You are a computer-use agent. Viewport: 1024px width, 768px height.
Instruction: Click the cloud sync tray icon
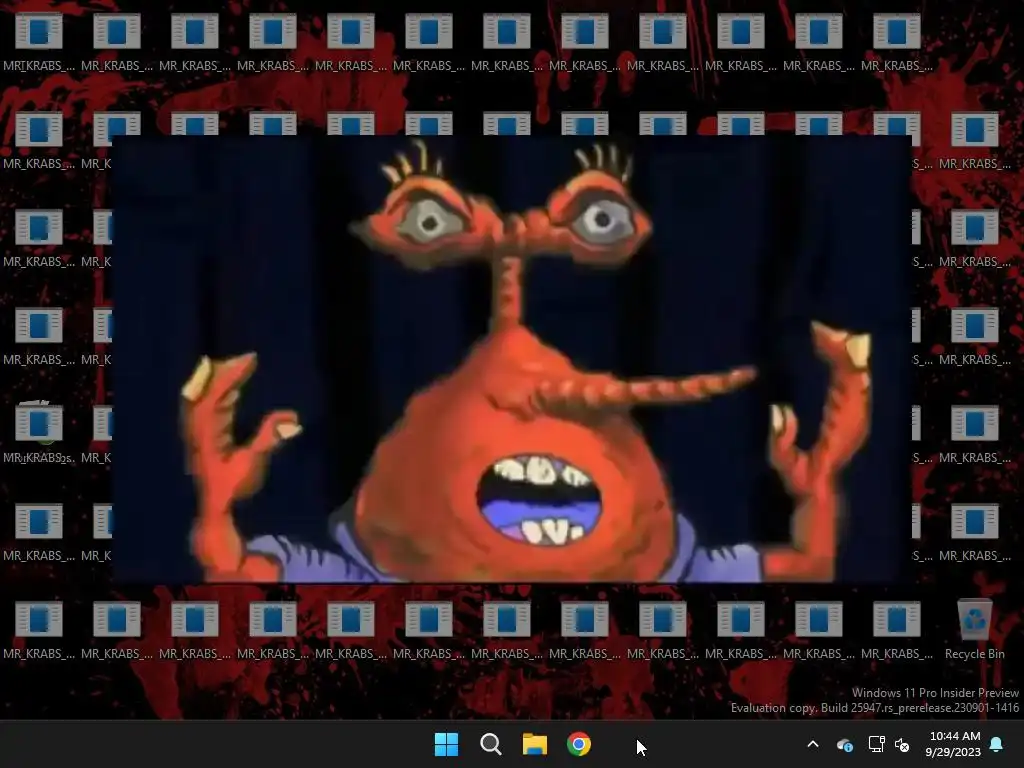[844, 744]
